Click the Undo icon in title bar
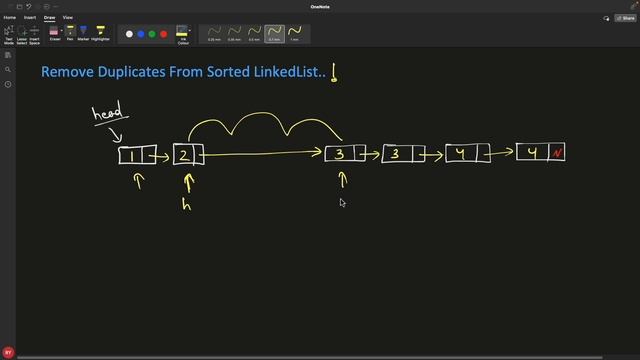This screenshot has height=360, width=640. point(29,7)
